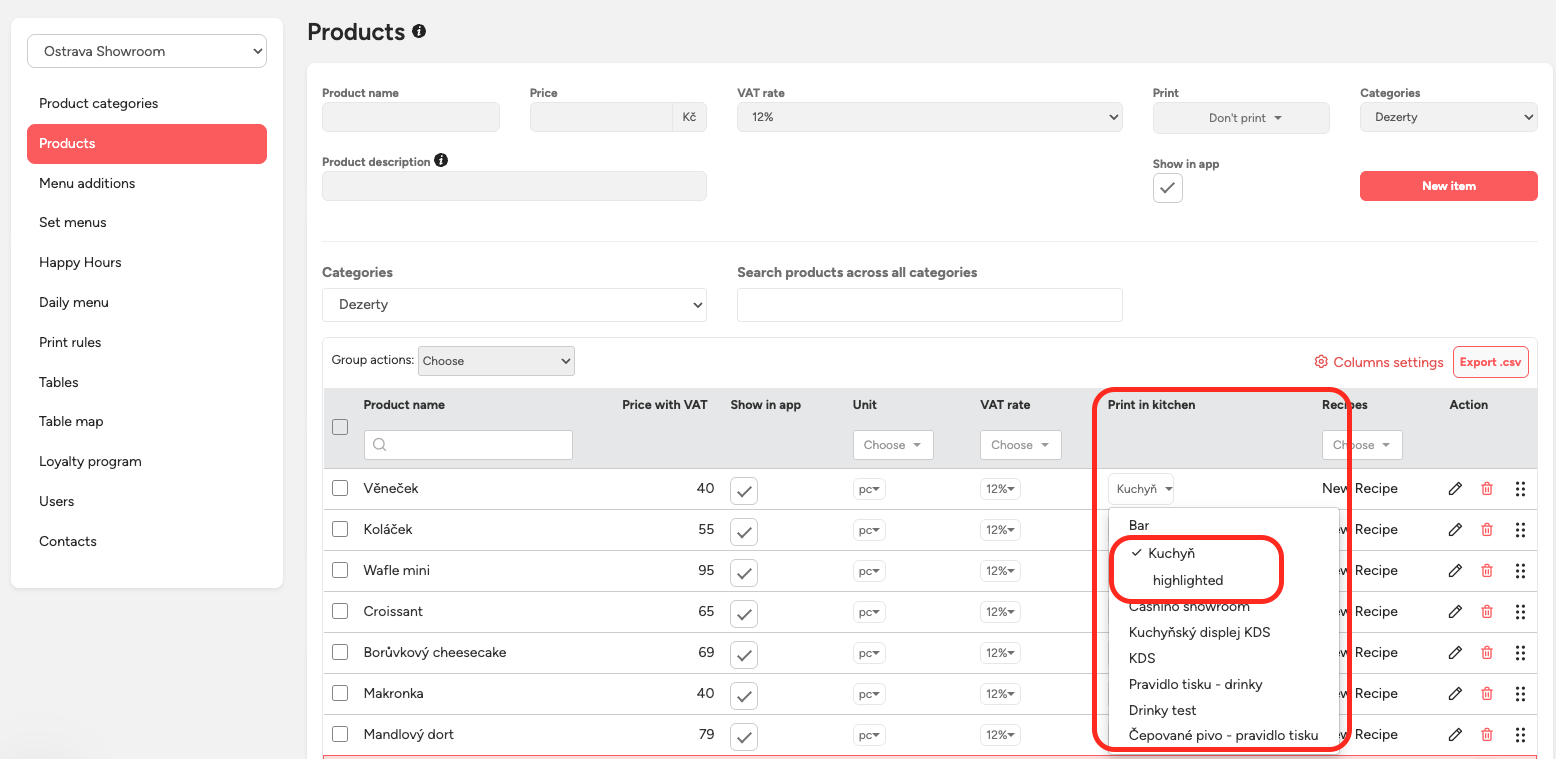The height and width of the screenshot is (759, 1556).
Task: Open the info icon next to Products heading
Action: click(x=419, y=32)
